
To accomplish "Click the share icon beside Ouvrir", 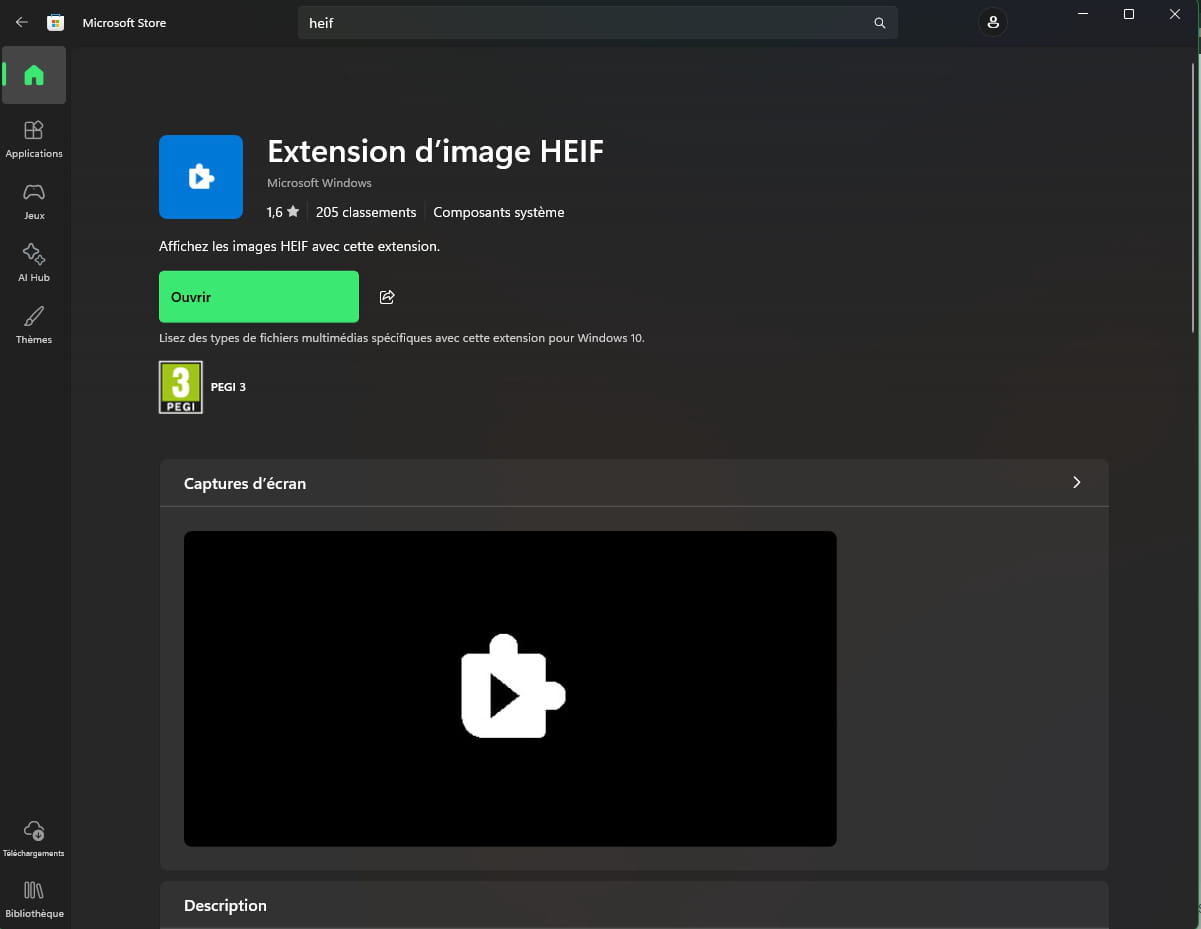I will [387, 297].
